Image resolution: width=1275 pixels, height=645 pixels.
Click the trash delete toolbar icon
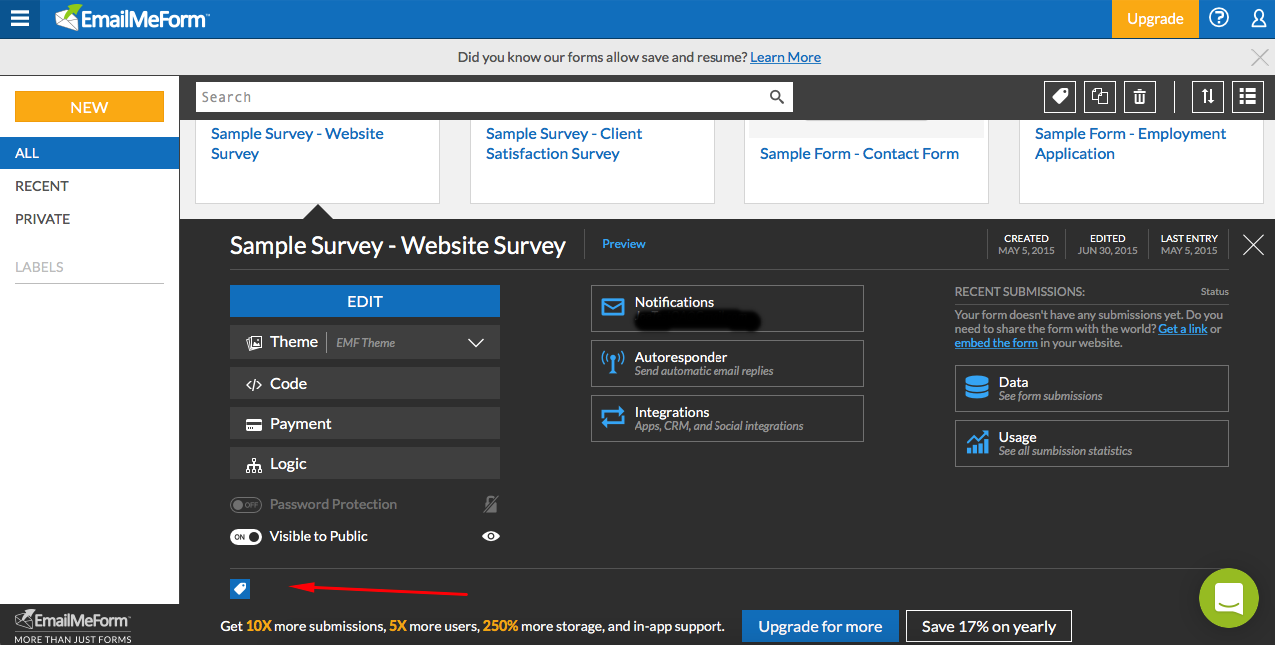tap(1139, 96)
